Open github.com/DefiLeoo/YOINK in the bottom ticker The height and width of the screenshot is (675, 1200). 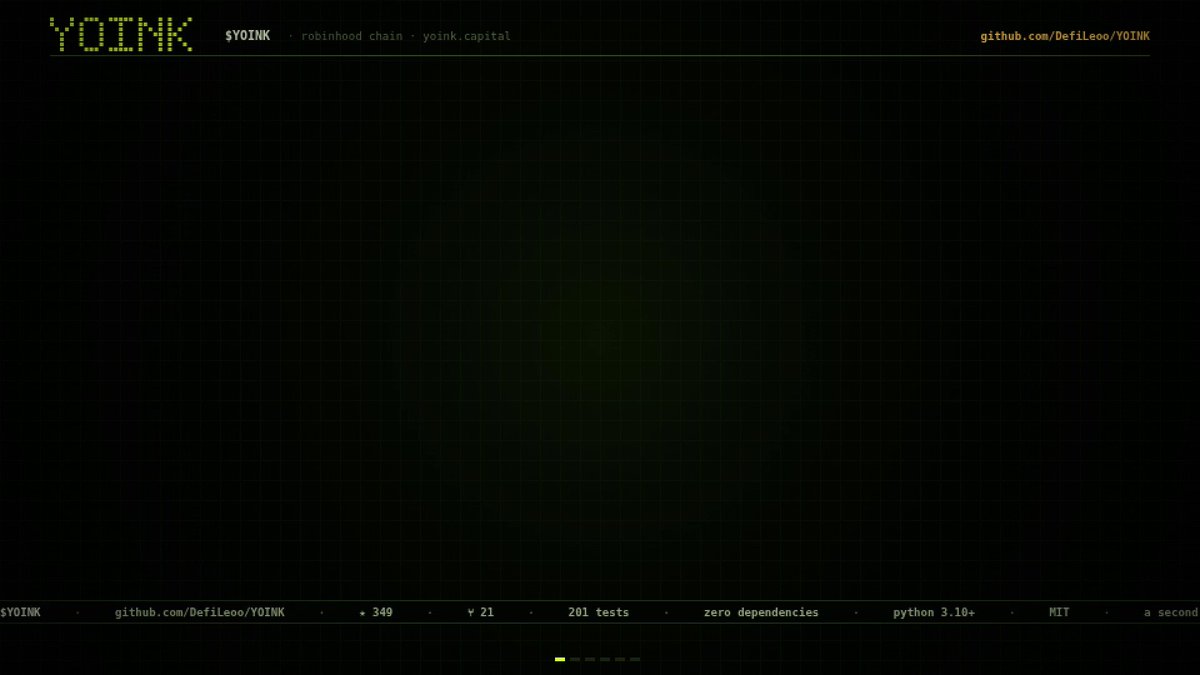click(x=200, y=612)
